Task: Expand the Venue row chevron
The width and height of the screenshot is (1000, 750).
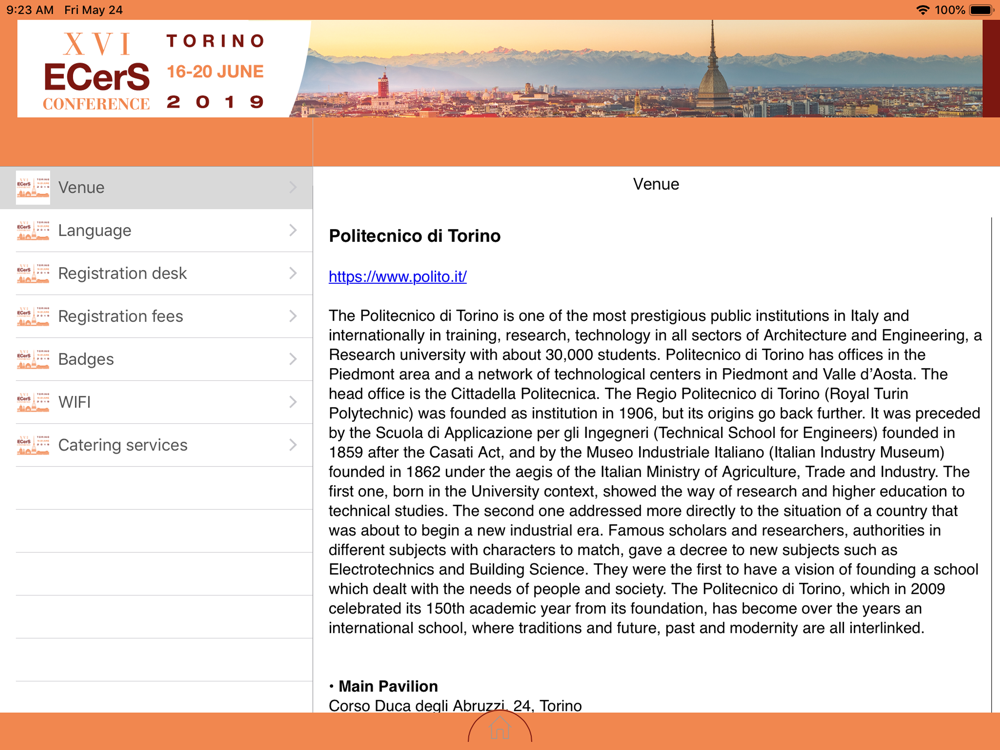Action: [x=293, y=187]
